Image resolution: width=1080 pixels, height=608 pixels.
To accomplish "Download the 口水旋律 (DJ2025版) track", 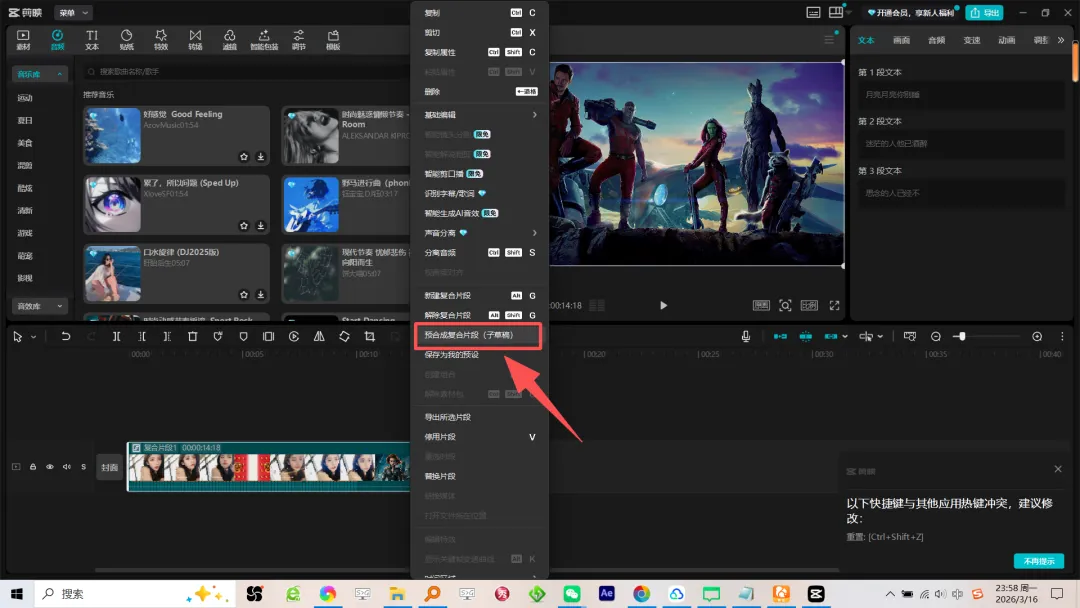I will pyautogui.click(x=261, y=295).
